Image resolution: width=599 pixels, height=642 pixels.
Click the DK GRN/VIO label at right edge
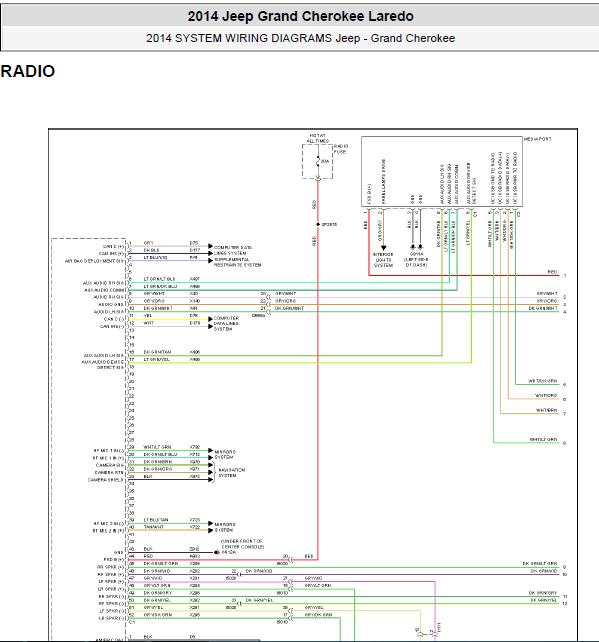pos(544,571)
